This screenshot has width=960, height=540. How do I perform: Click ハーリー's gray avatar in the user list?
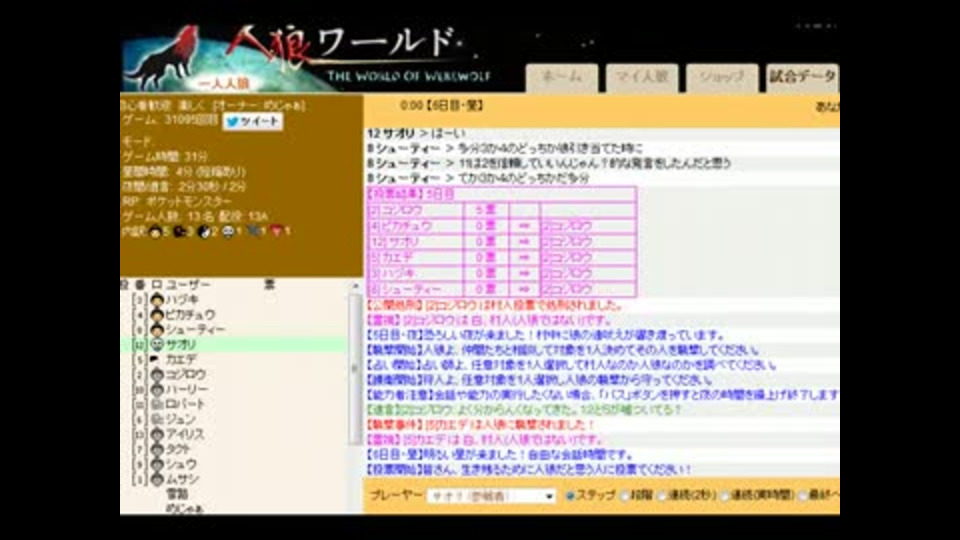[x=157, y=389]
